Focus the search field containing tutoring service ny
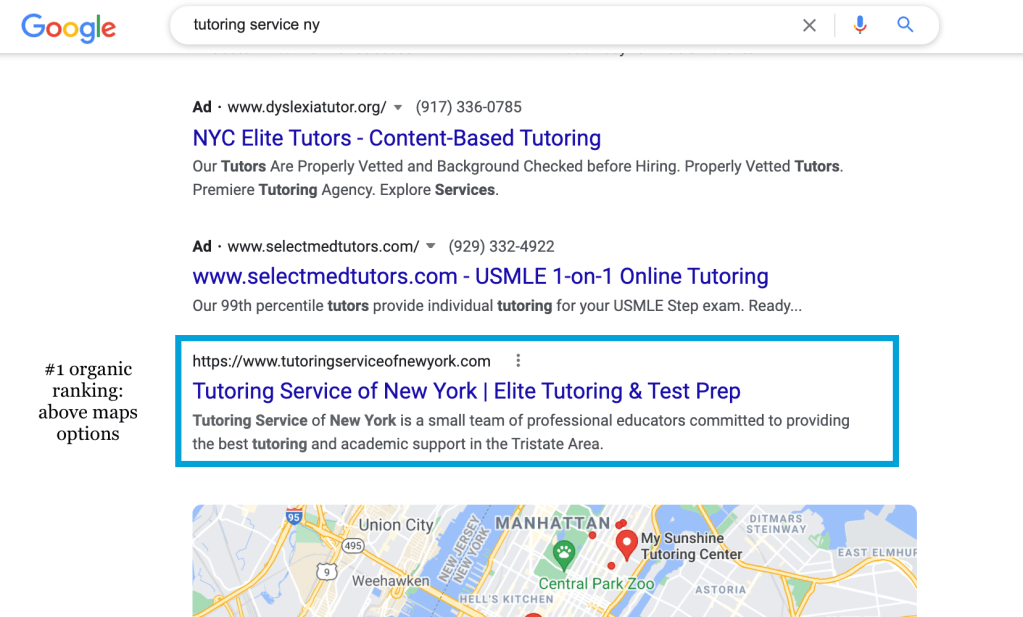Viewport: 1023px width, 617px height. click(x=480, y=26)
